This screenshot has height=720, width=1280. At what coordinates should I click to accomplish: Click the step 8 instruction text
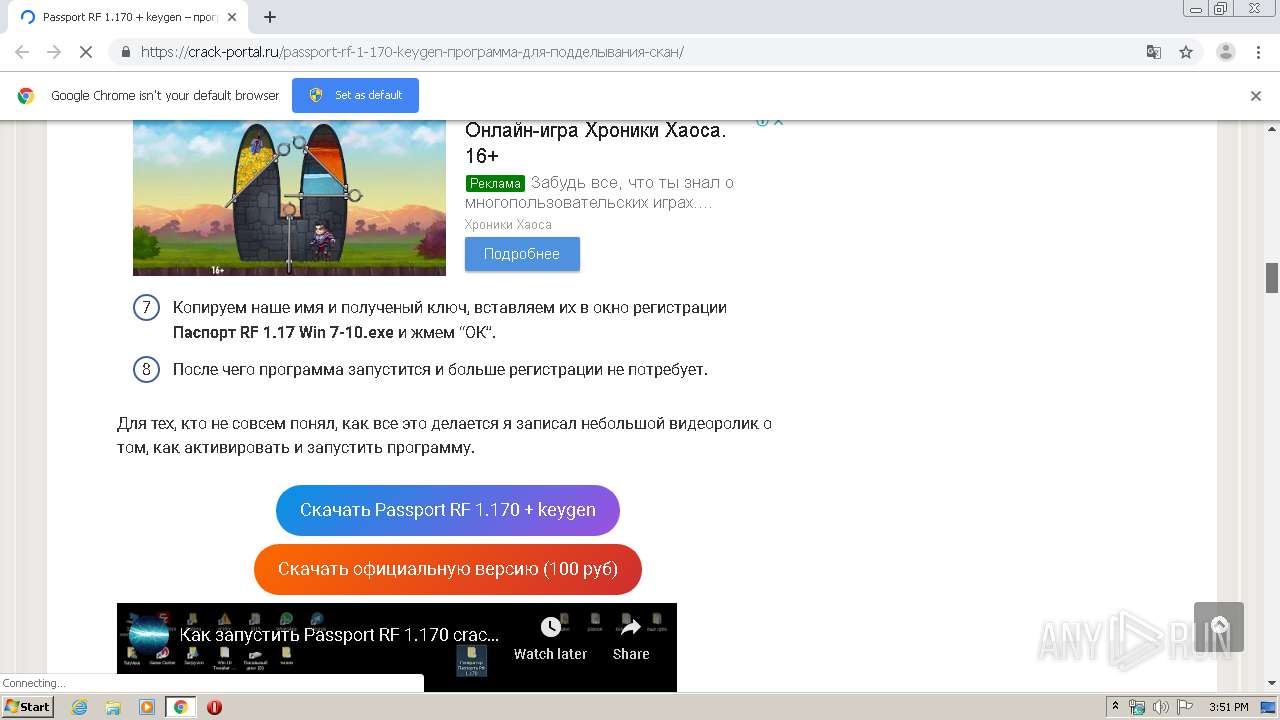(x=440, y=370)
